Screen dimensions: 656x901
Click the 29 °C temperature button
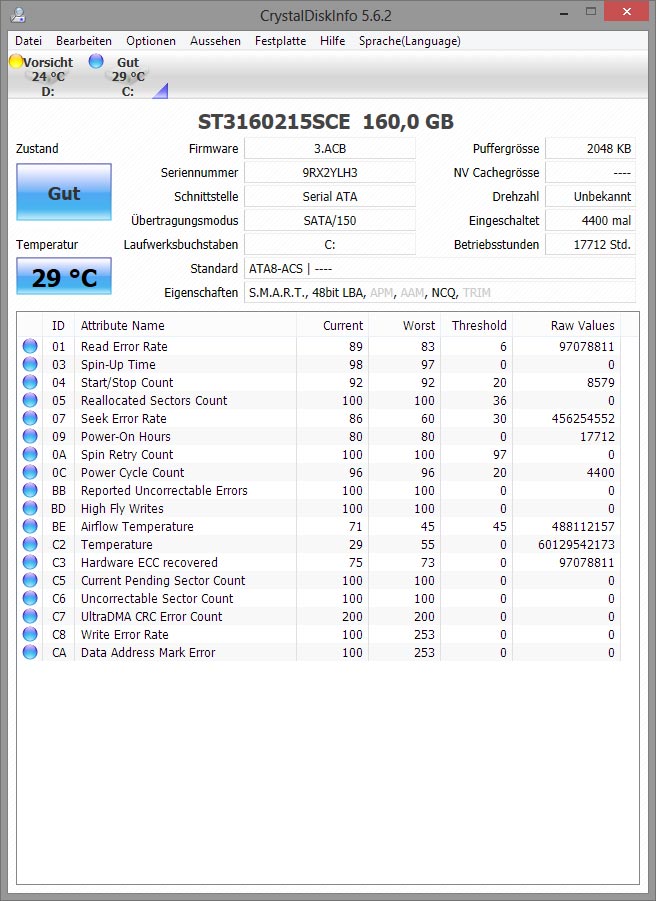[x=64, y=276]
